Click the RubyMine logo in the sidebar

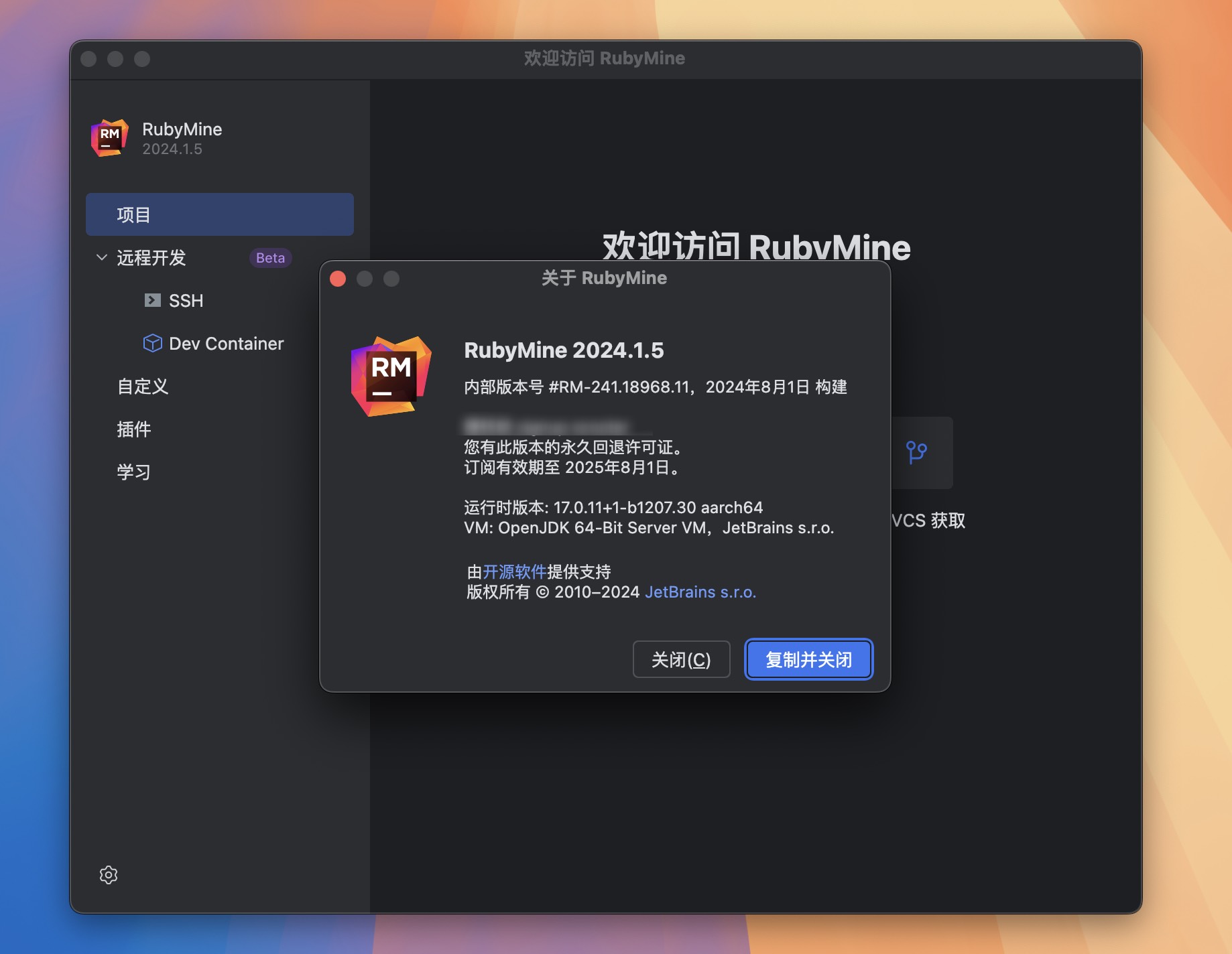pos(109,137)
